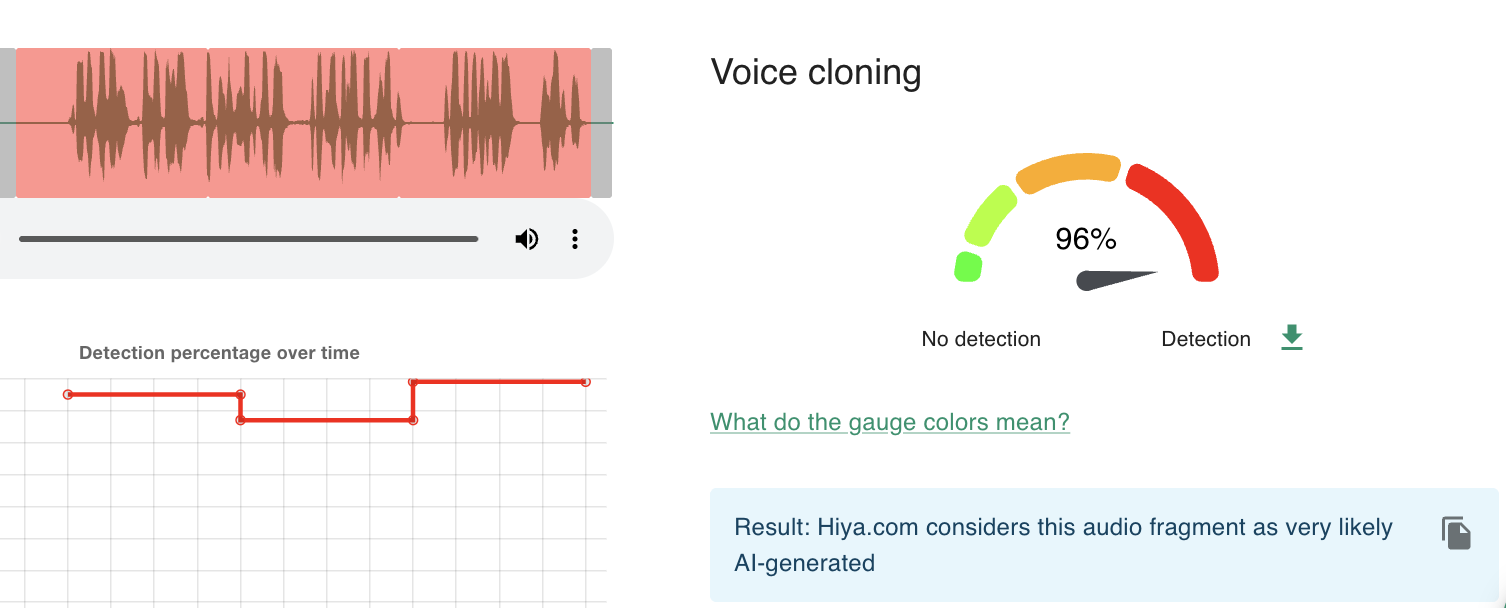Click the lowest chart point at the second segment start
Viewport: 1506px width, 608px height.
(x=241, y=420)
